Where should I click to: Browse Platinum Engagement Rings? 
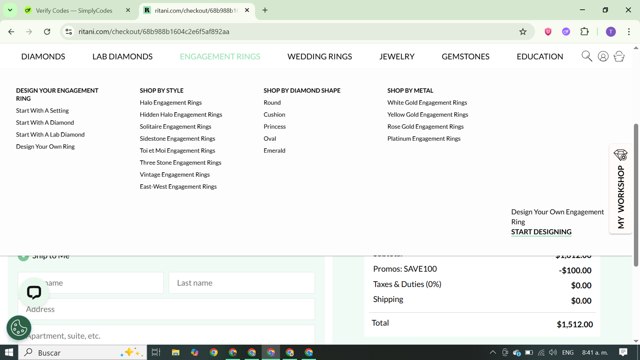click(x=424, y=138)
